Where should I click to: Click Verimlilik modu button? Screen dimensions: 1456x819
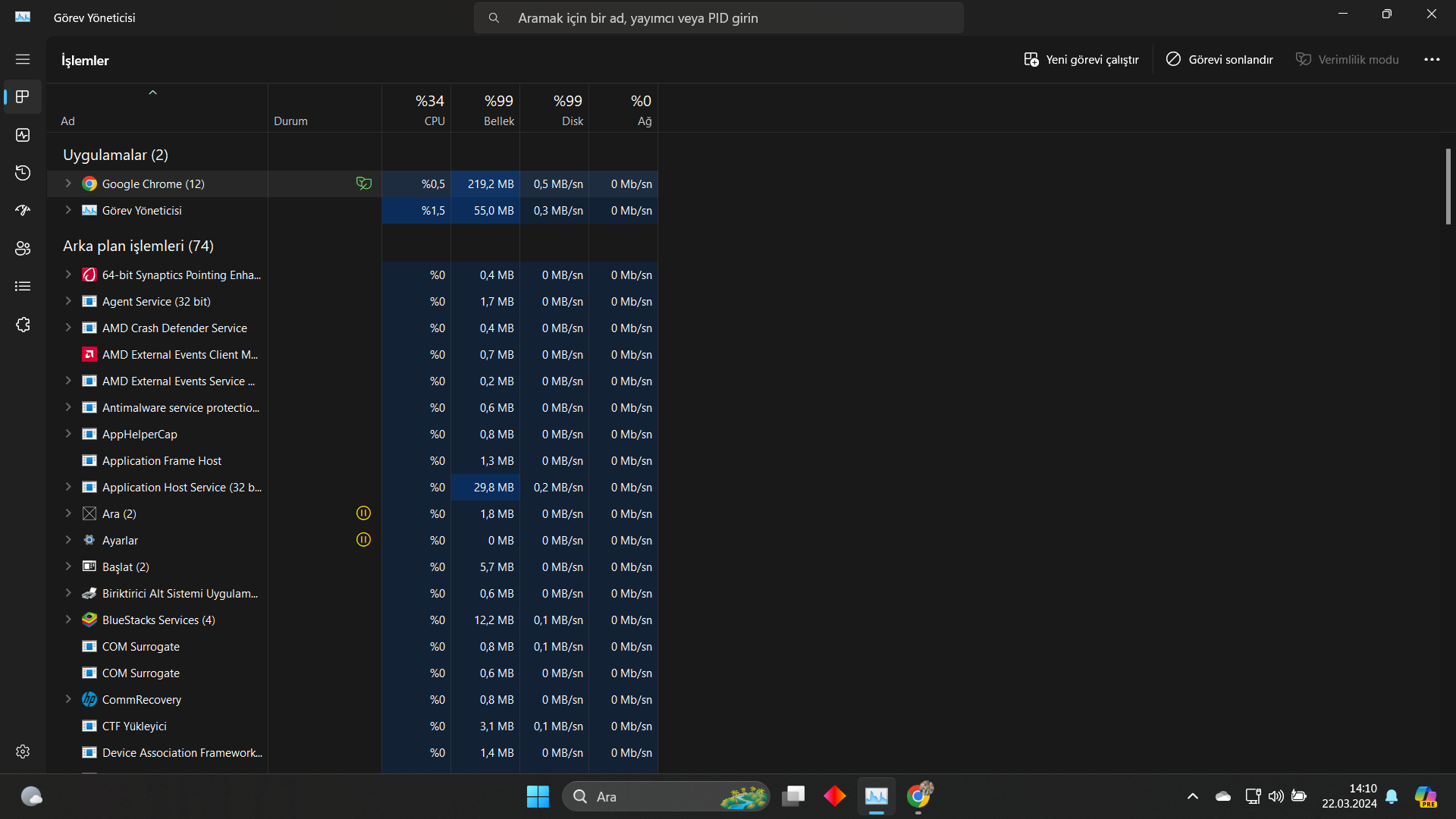[1348, 59]
